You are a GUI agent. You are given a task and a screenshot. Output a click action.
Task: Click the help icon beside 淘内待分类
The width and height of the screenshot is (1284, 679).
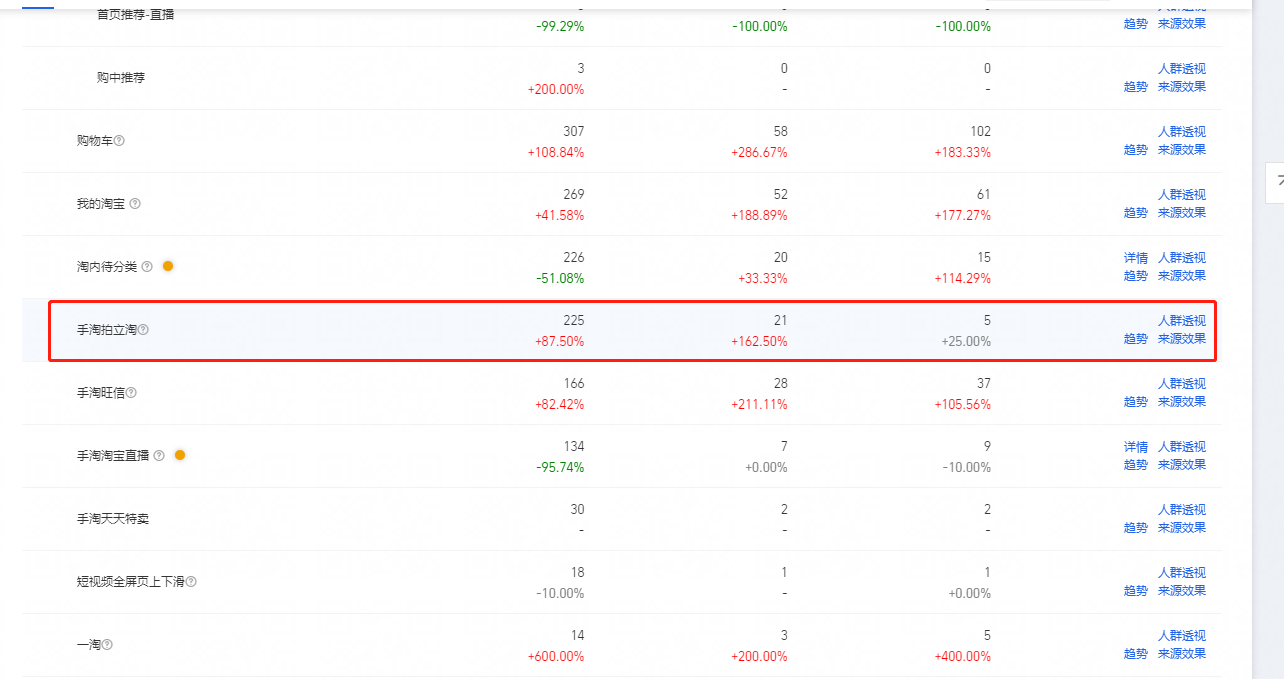point(147,267)
